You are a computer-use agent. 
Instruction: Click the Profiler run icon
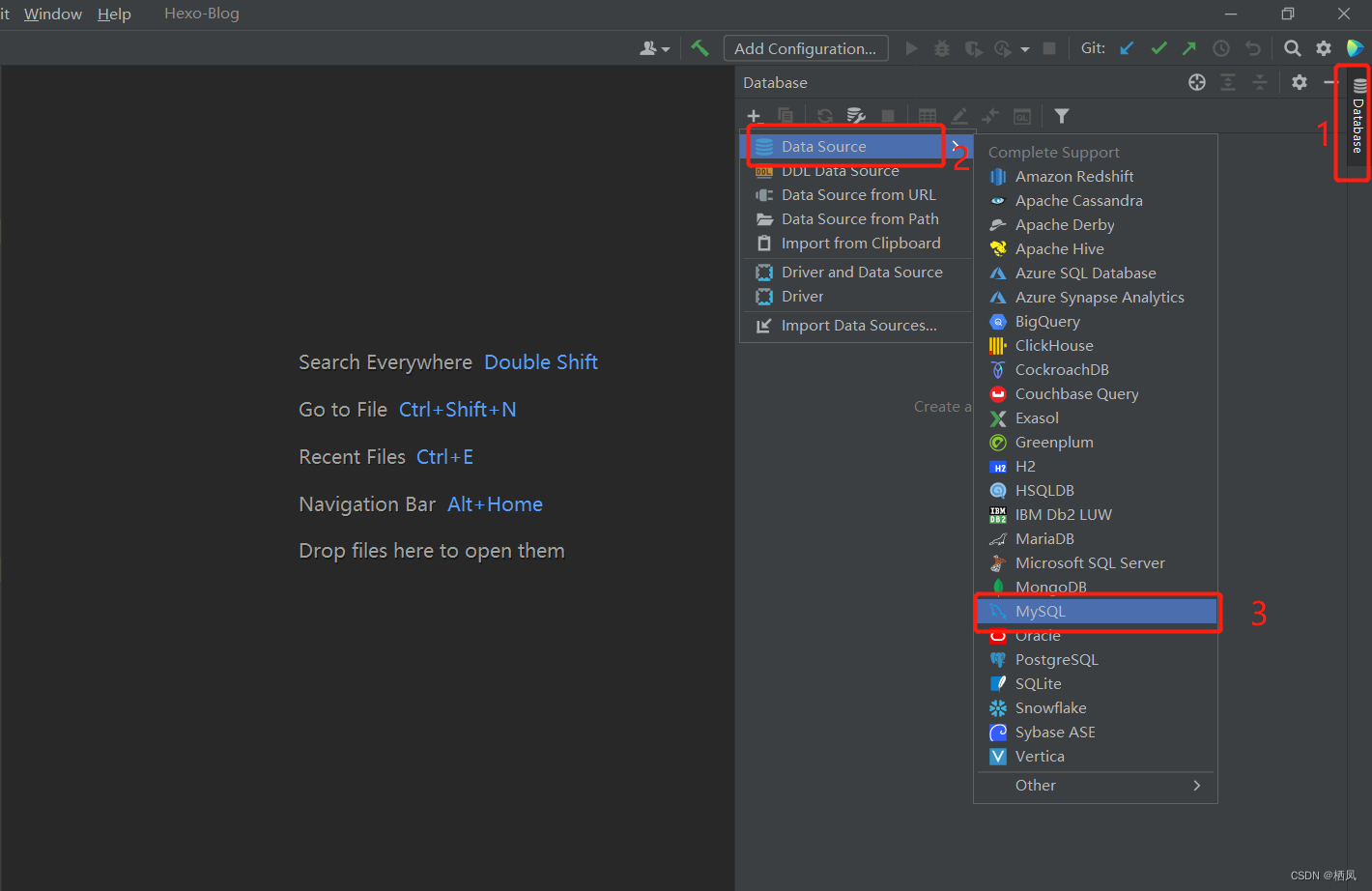[x=1004, y=48]
